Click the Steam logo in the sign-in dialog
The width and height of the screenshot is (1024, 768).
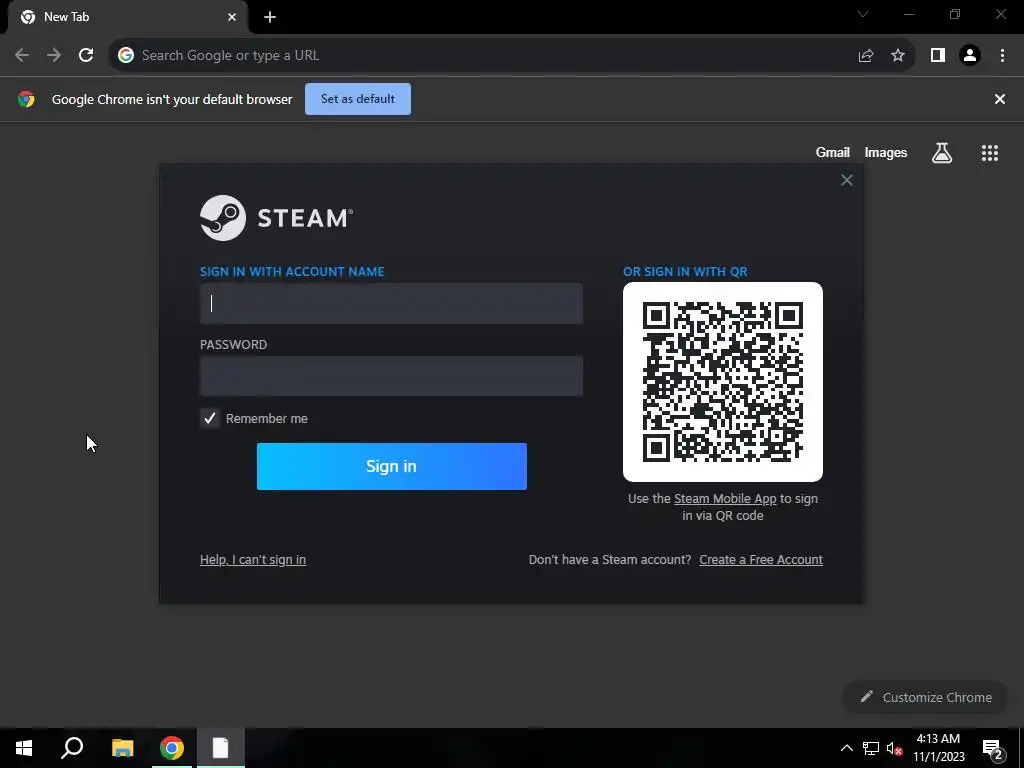point(276,217)
